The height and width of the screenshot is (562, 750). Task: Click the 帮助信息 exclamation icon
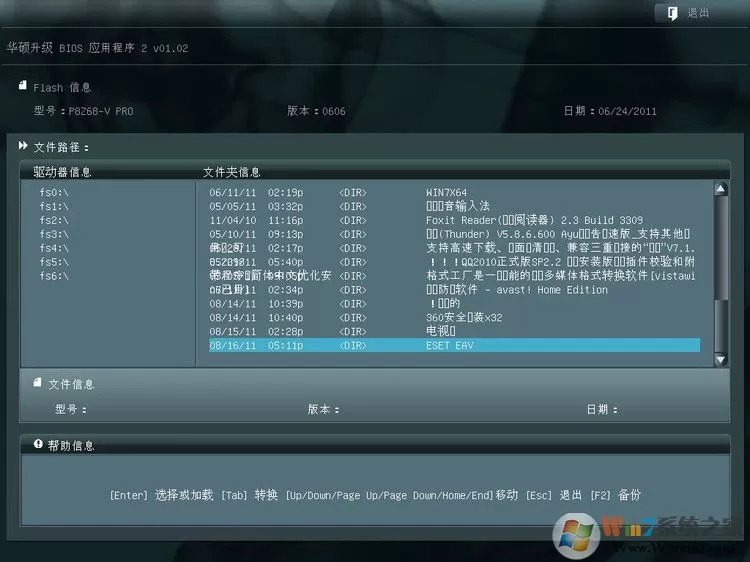[38, 444]
